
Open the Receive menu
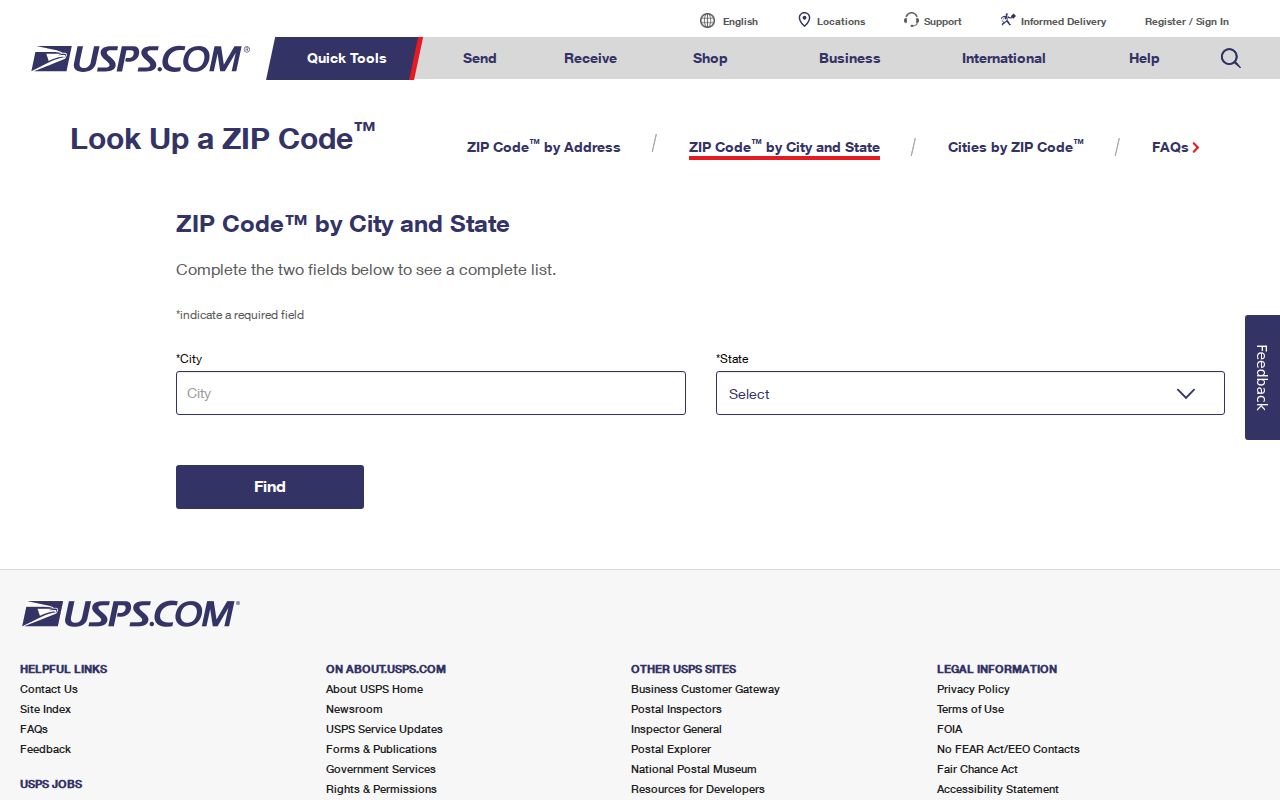590,58
